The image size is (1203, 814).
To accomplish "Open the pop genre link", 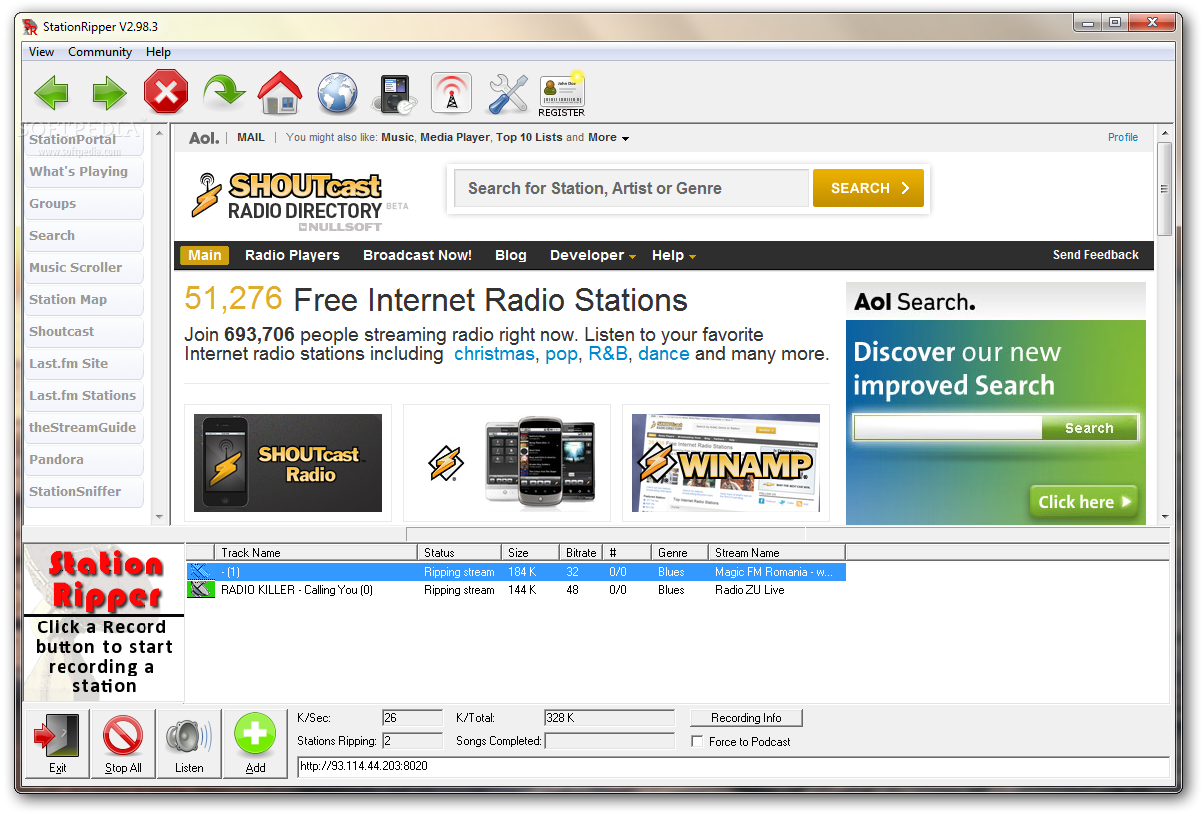I will point(561,354).
